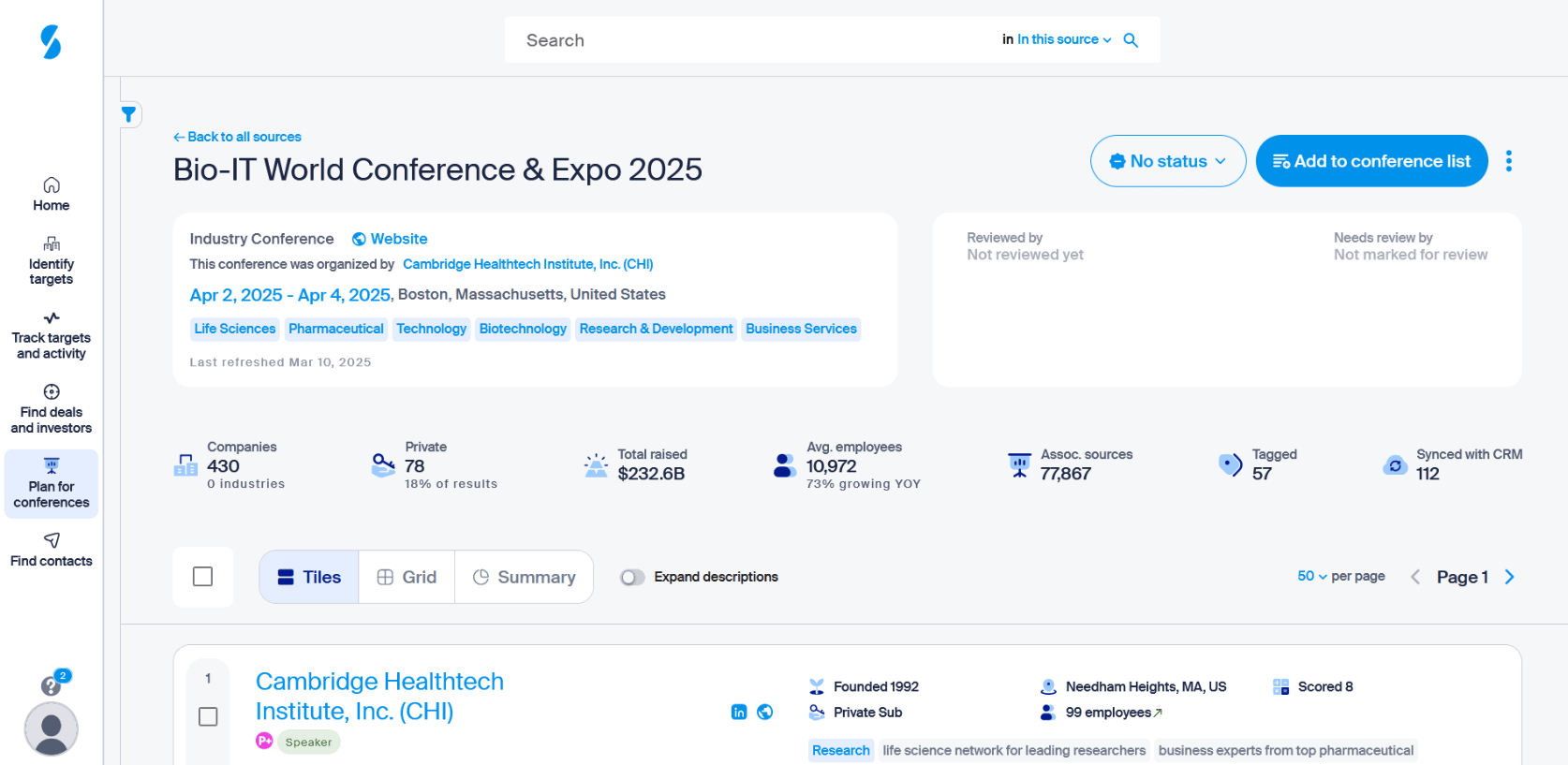Image resolution: width=1568 pixels, height=765 pixels.
Task: Go to next page arrow
Action: (1509, 577)
